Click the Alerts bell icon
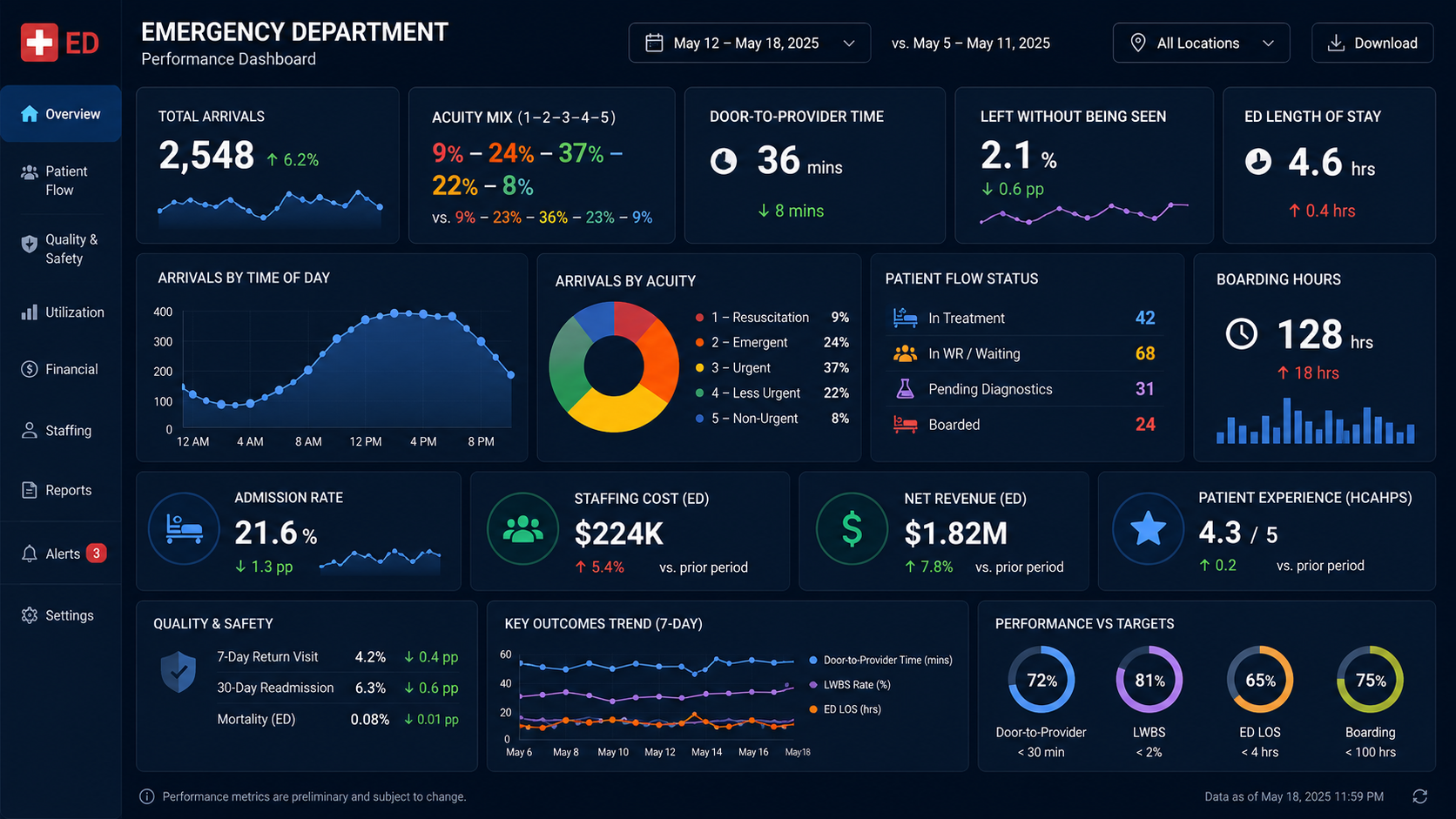 30,554
